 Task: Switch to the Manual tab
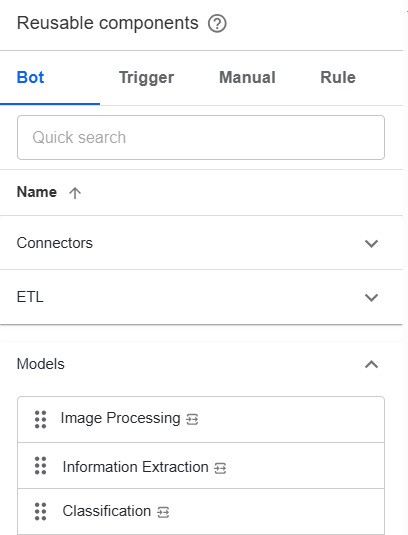pyautogui.click(x=247, y=77)
